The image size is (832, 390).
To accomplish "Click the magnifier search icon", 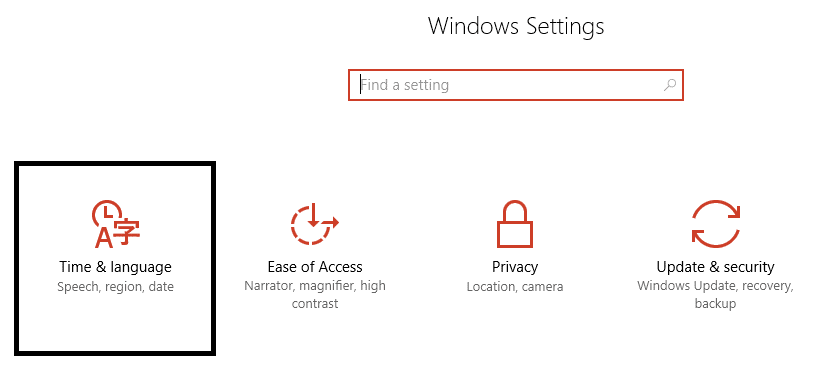I will pyautogui.click(x=670, y=84).
